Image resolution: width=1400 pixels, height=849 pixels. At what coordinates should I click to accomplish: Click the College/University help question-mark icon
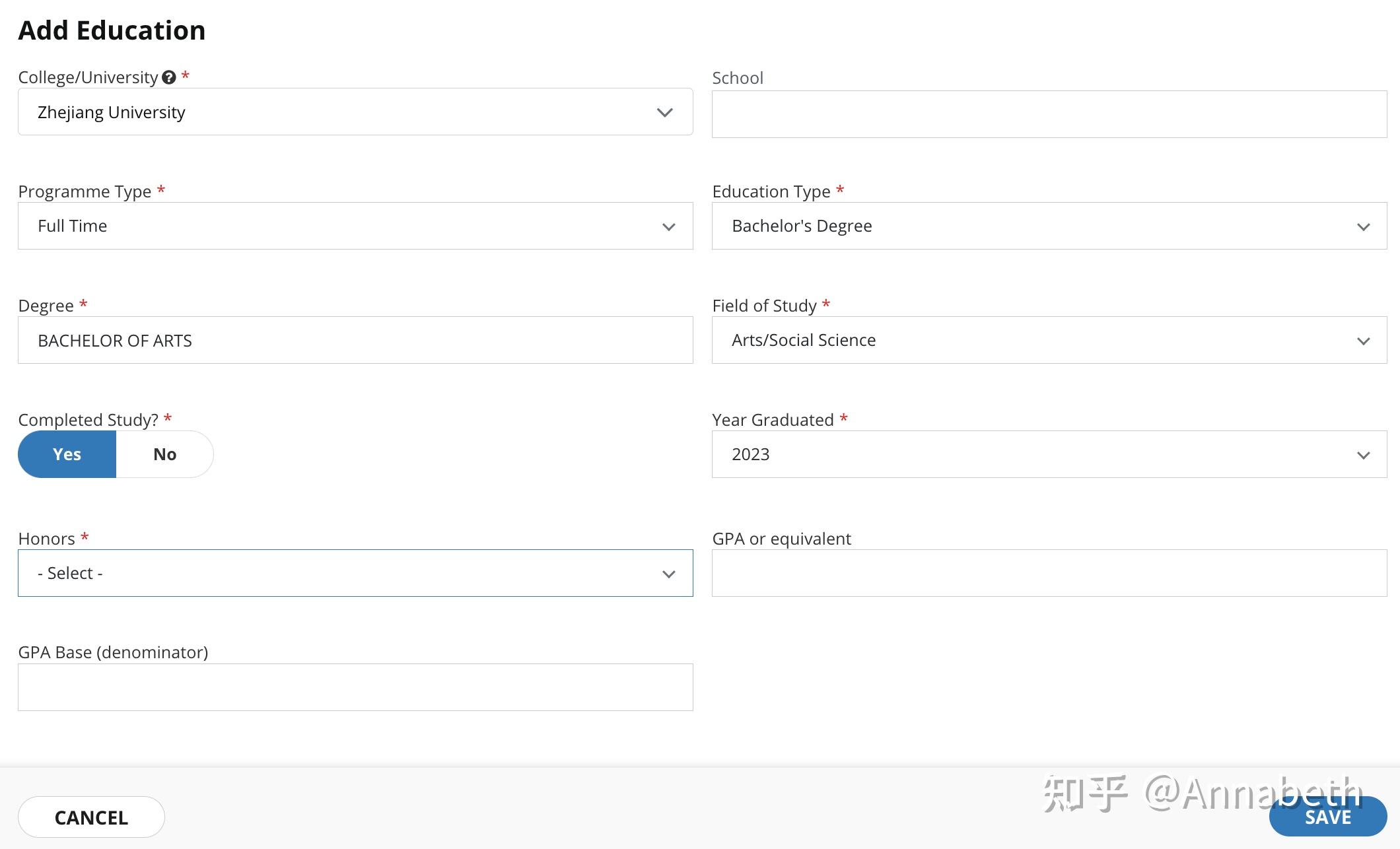coord(169,77)
